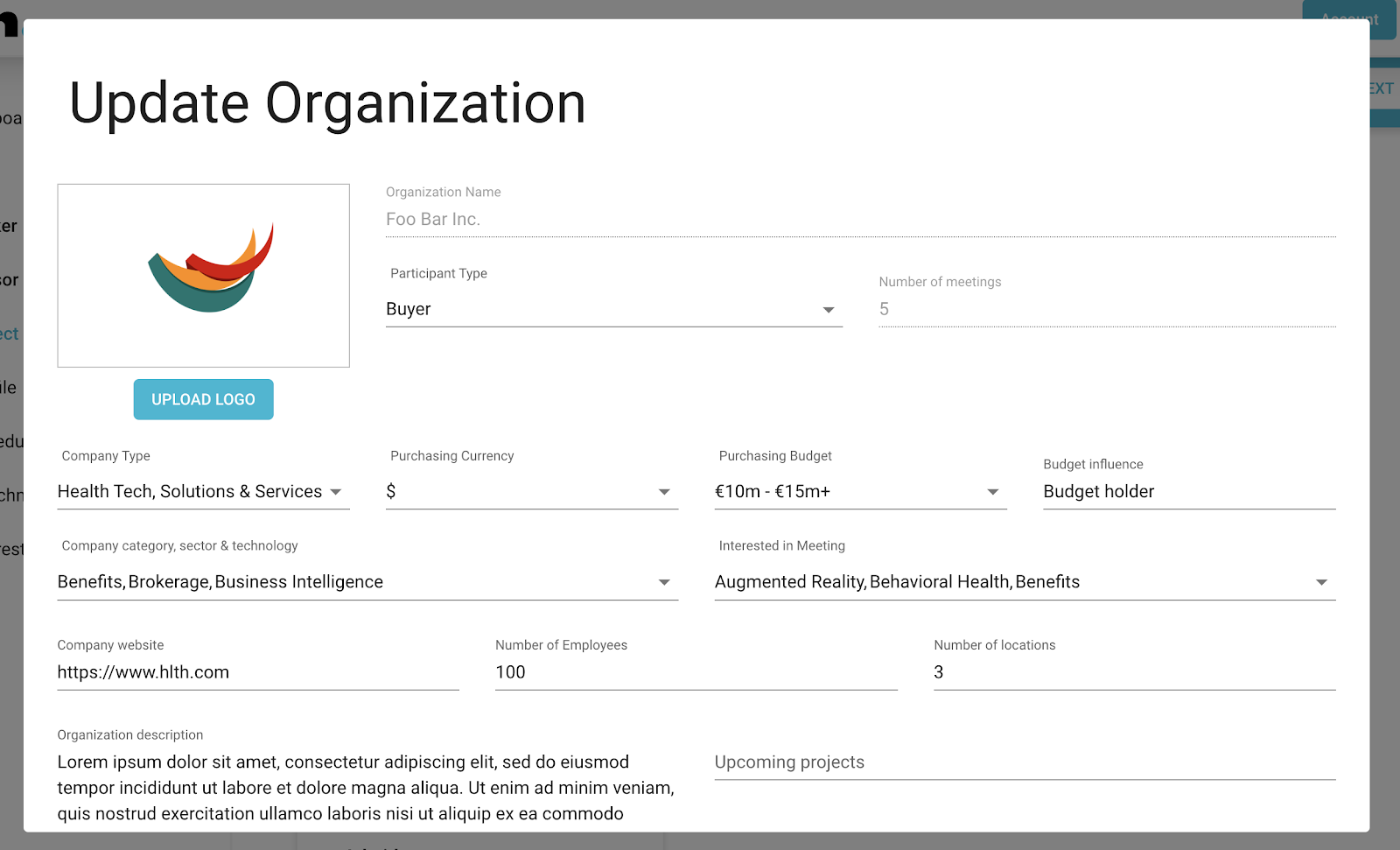The image size is (1400, 850).
Task: Click inside the Organization description text
Action: [366, 788]
